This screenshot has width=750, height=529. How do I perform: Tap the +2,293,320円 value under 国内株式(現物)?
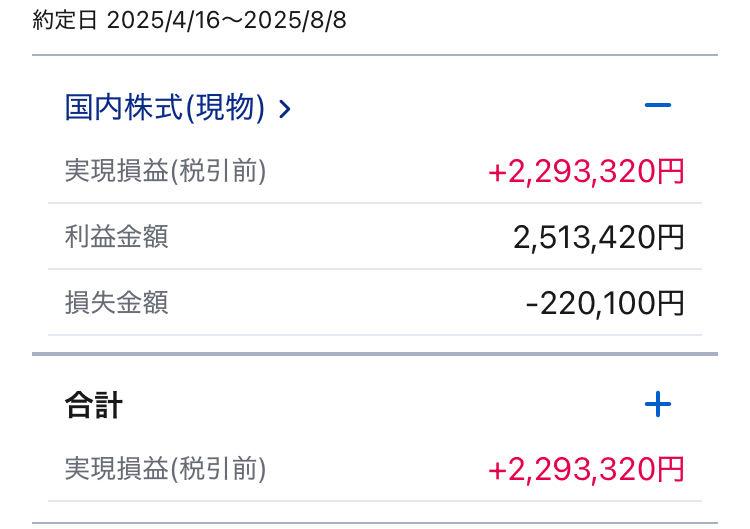tap(586, 171)
